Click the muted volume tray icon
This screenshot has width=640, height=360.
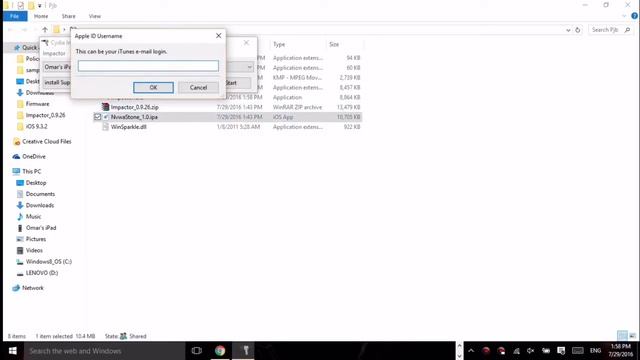point(531,351)
